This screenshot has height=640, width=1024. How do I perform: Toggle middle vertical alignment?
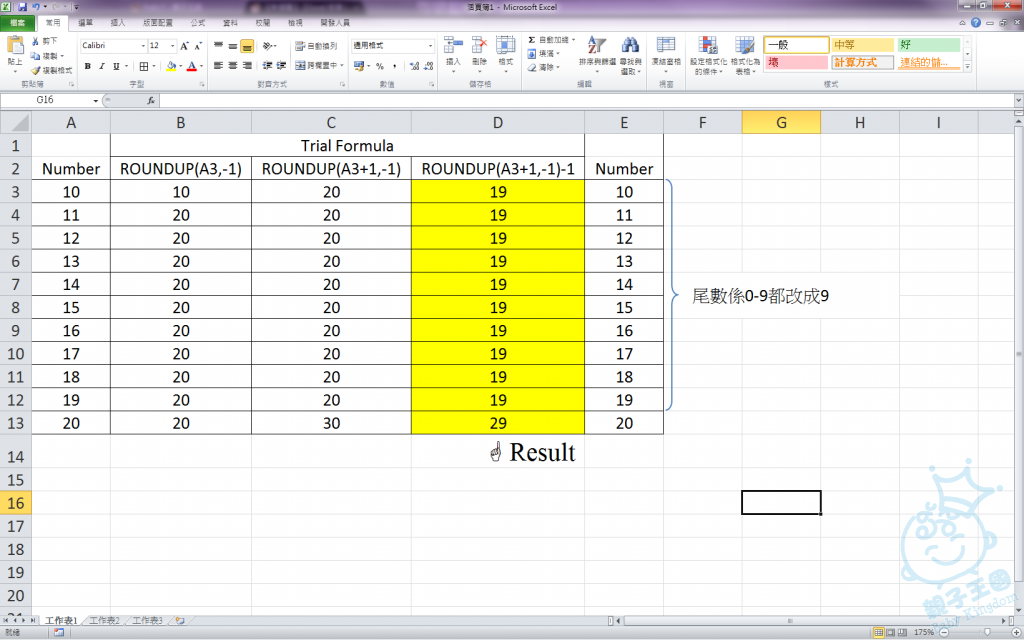(232, 46)
